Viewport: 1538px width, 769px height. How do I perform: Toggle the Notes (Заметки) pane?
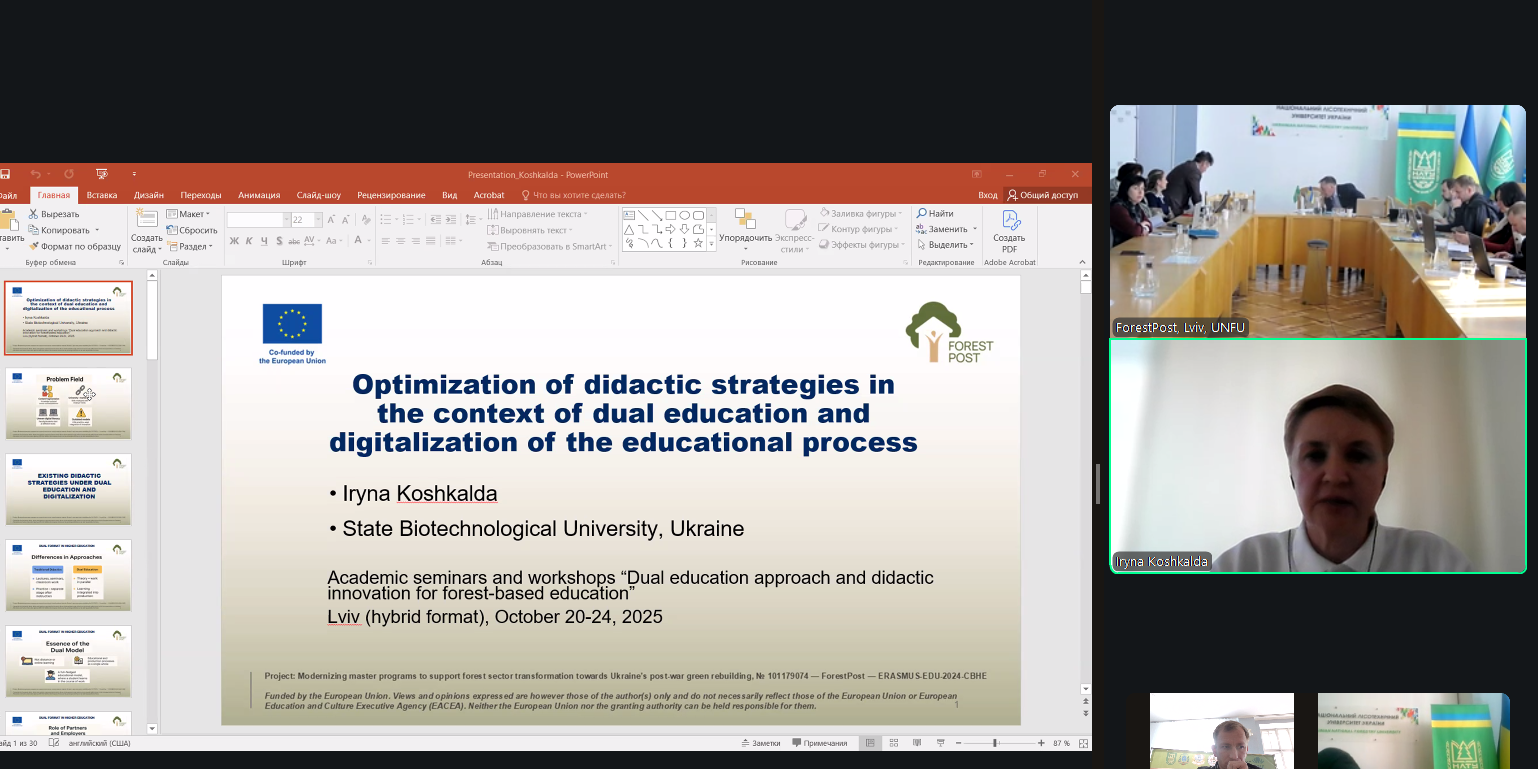pos(760,743)
